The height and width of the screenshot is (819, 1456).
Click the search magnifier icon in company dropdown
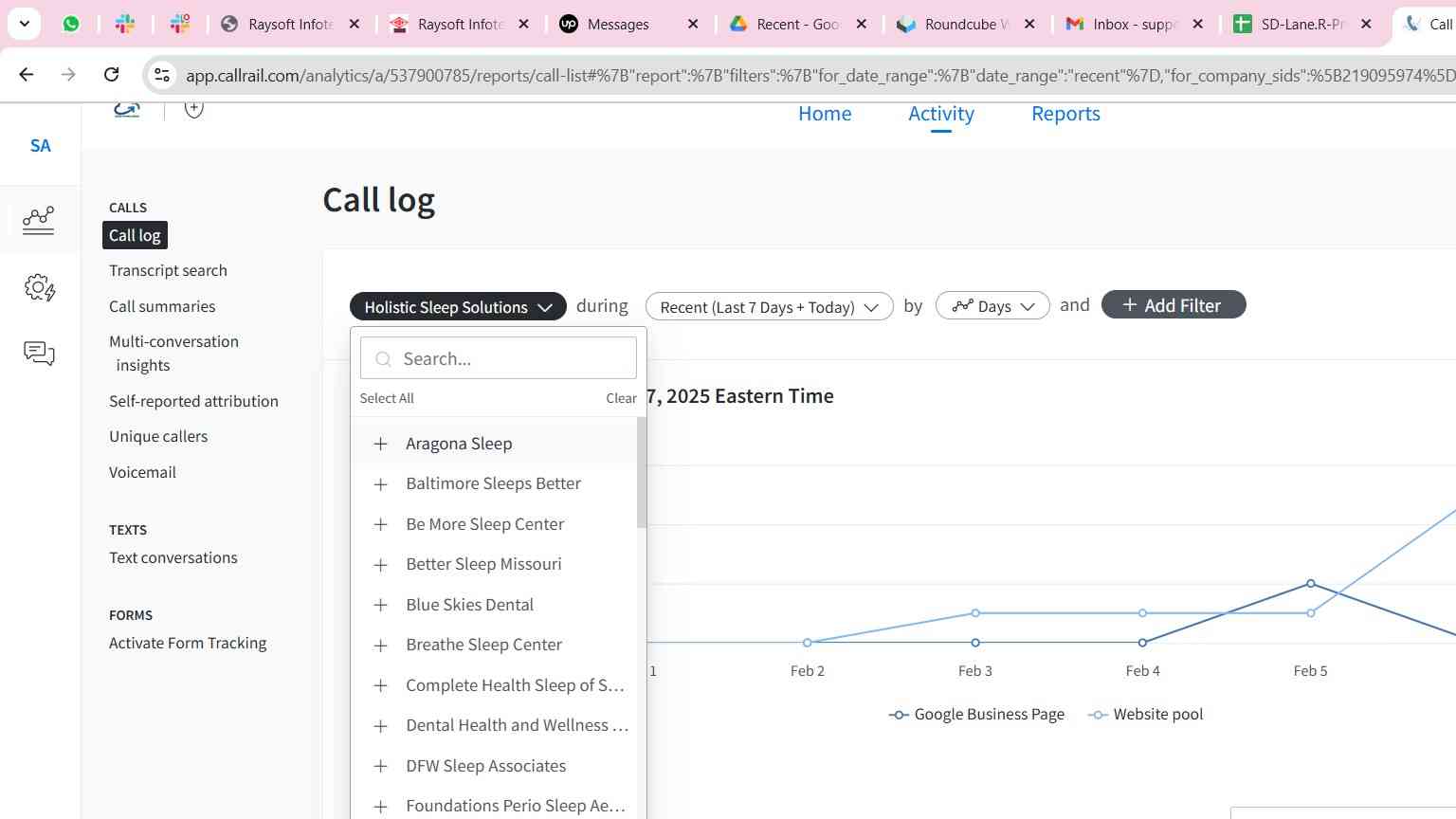point(384,358)
